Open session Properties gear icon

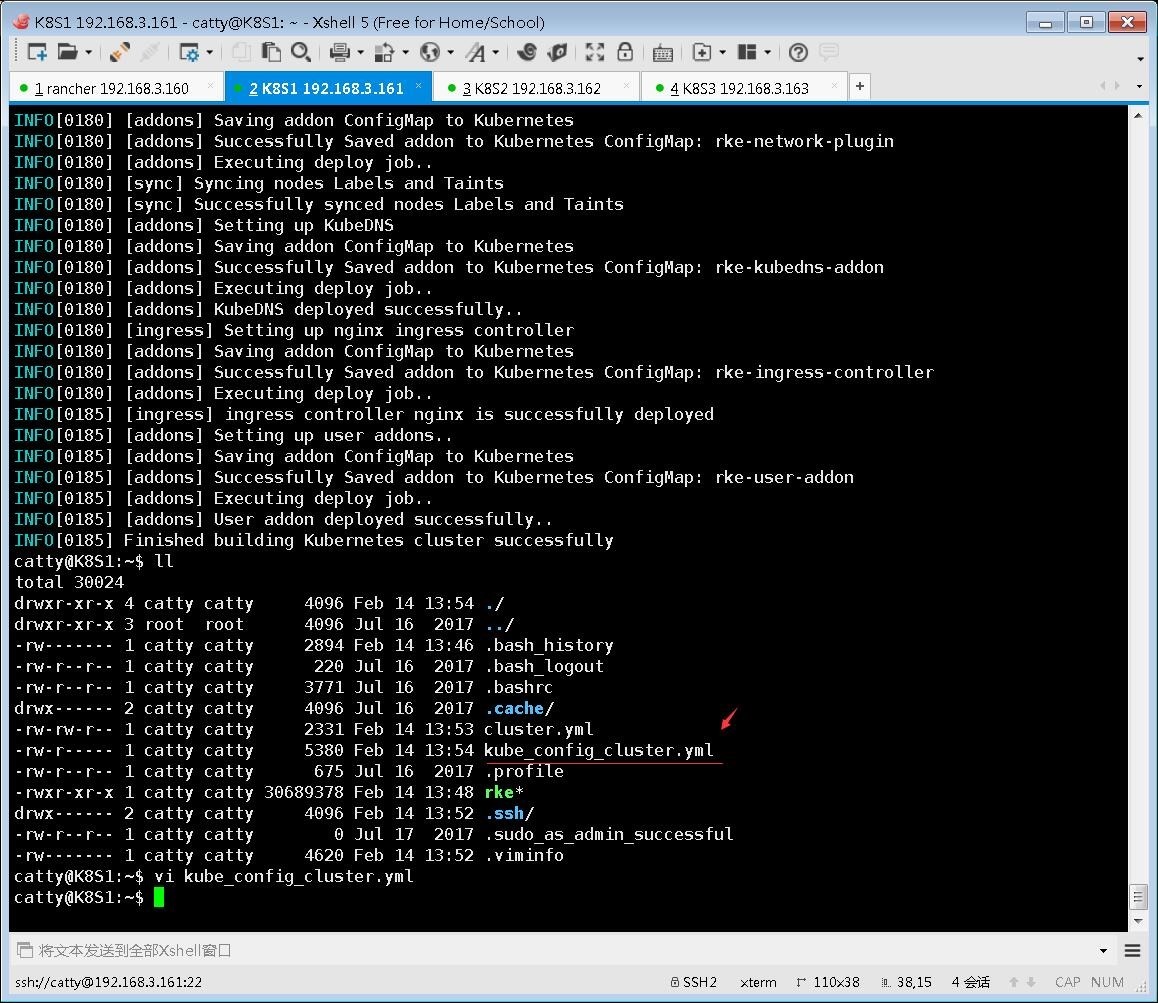tap(189, 52)
